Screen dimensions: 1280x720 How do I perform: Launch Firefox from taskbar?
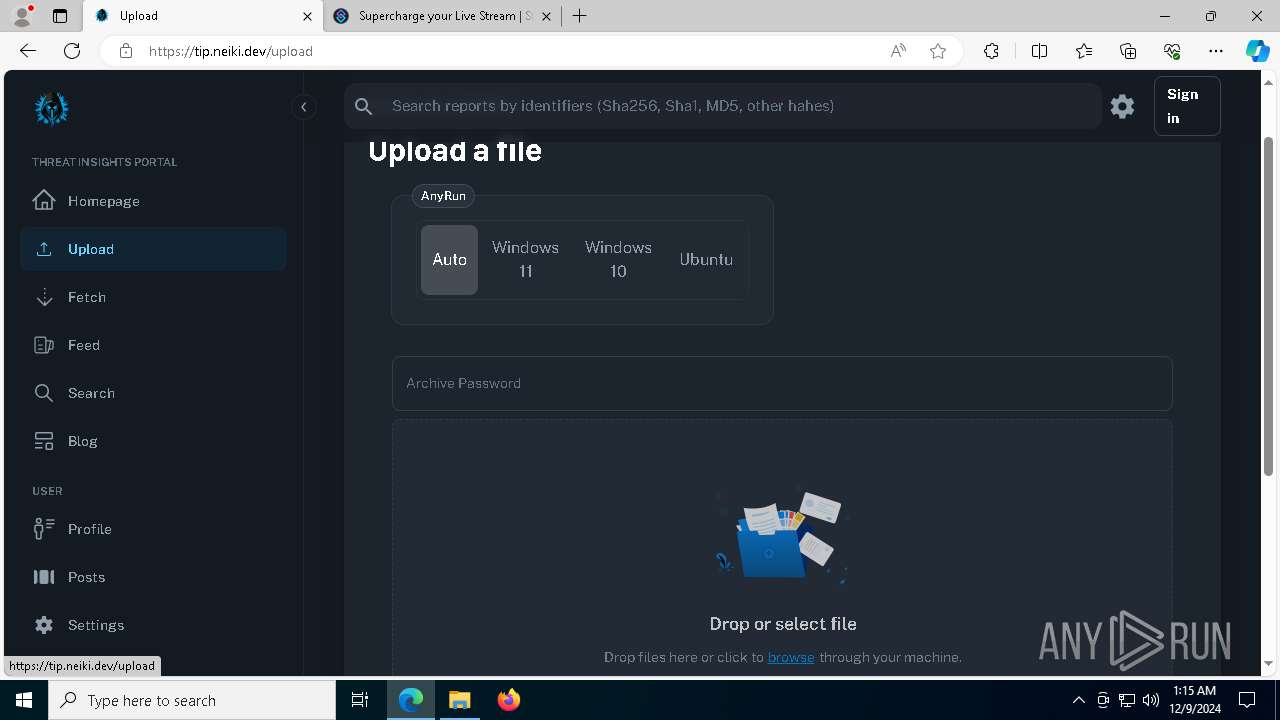tap(509, 700)
